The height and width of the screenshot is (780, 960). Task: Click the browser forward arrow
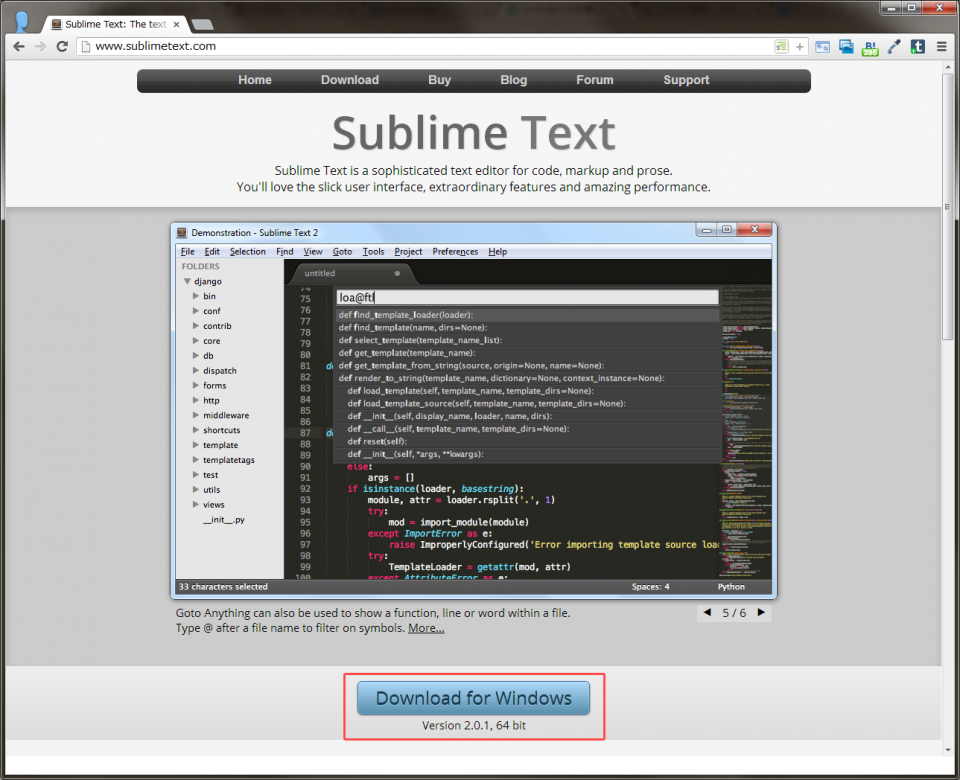pyautogui.click(x=40, y=47)
